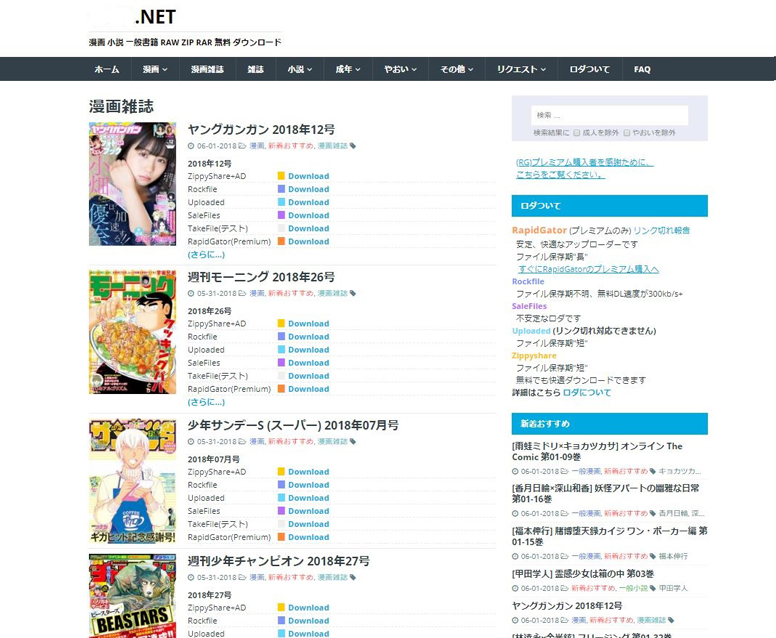Click orange RapidGator icon for 週刊モーニング
Screen dimensions: 776x638
tap(281, 389)
